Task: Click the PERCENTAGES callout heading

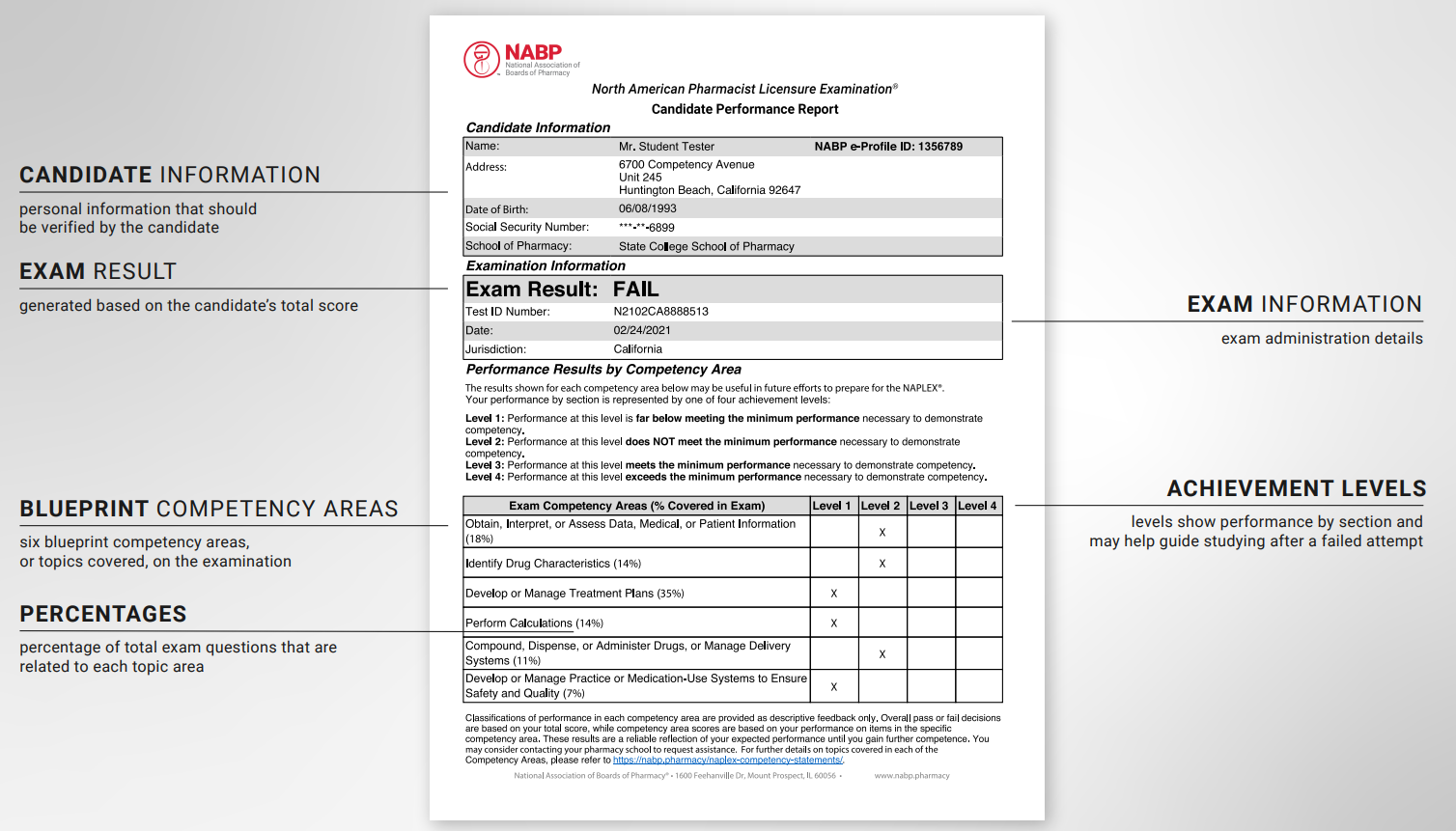Action: click(103, 614)
